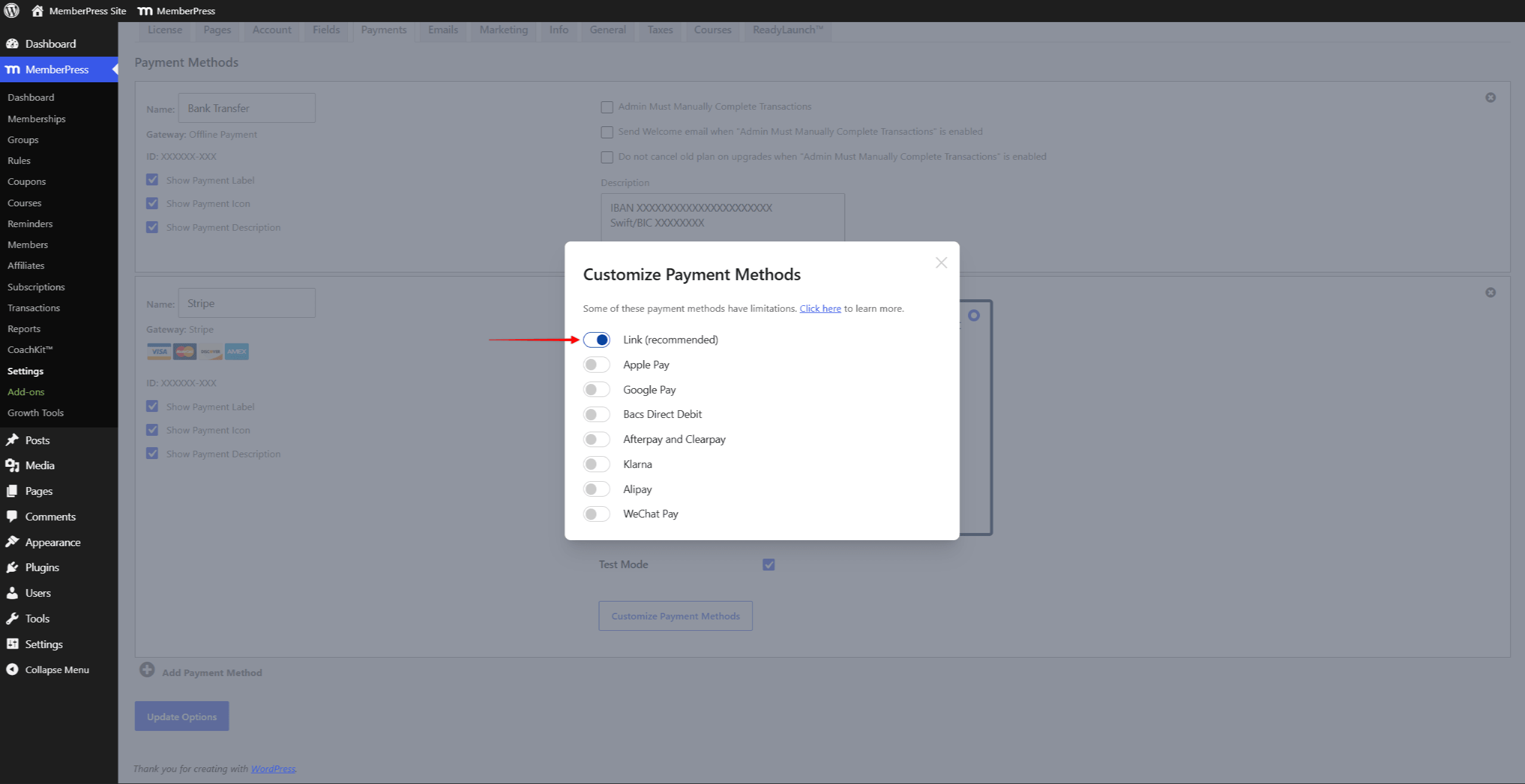The image size is (1525, 784).
Task: Collapse the admin menu arrow icon
Action: click(13, 670)
